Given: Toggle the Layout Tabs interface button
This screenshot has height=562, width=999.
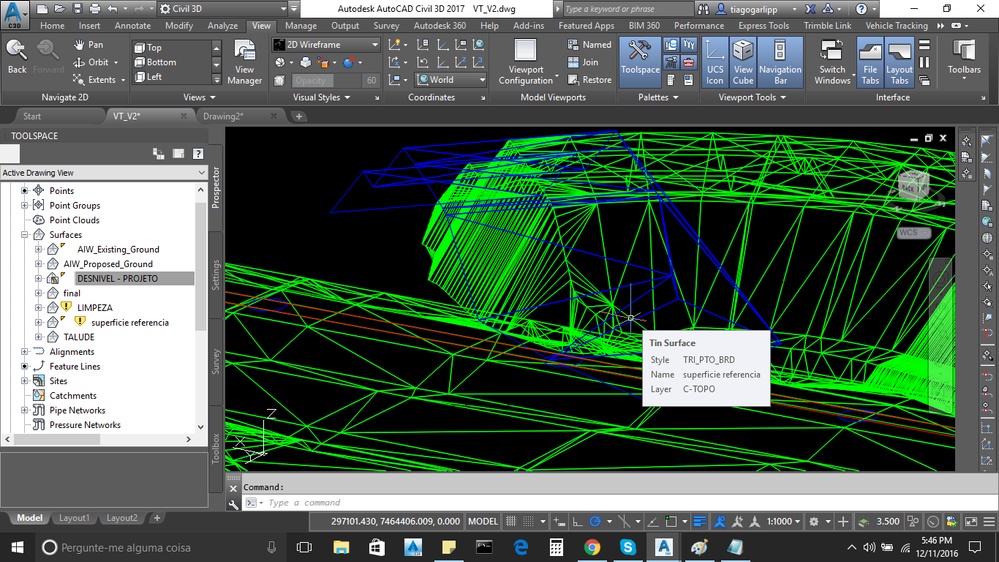Looking at the screenshot, I should 899,62.
